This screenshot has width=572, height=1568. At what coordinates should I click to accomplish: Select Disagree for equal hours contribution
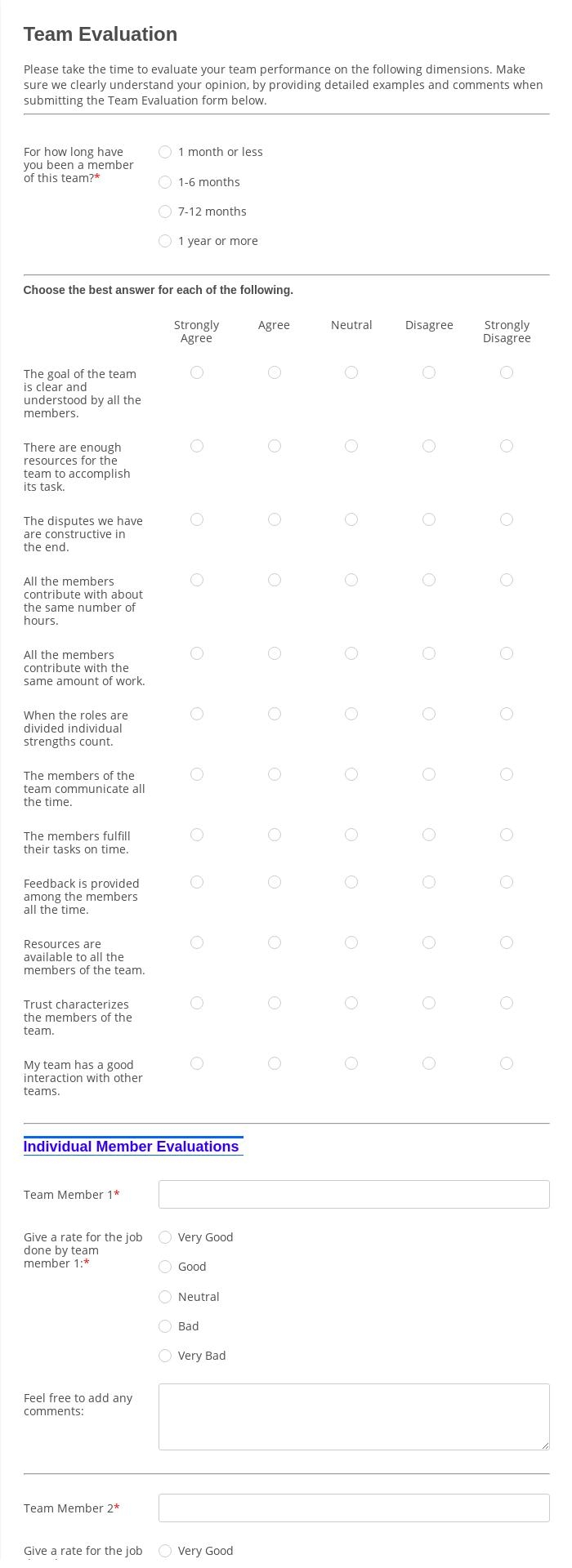pos(429,580)
